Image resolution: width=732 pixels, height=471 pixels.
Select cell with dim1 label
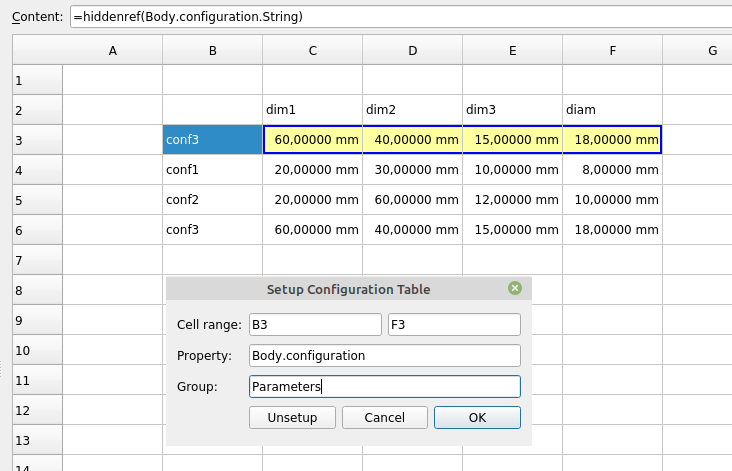tap(312, 110)
